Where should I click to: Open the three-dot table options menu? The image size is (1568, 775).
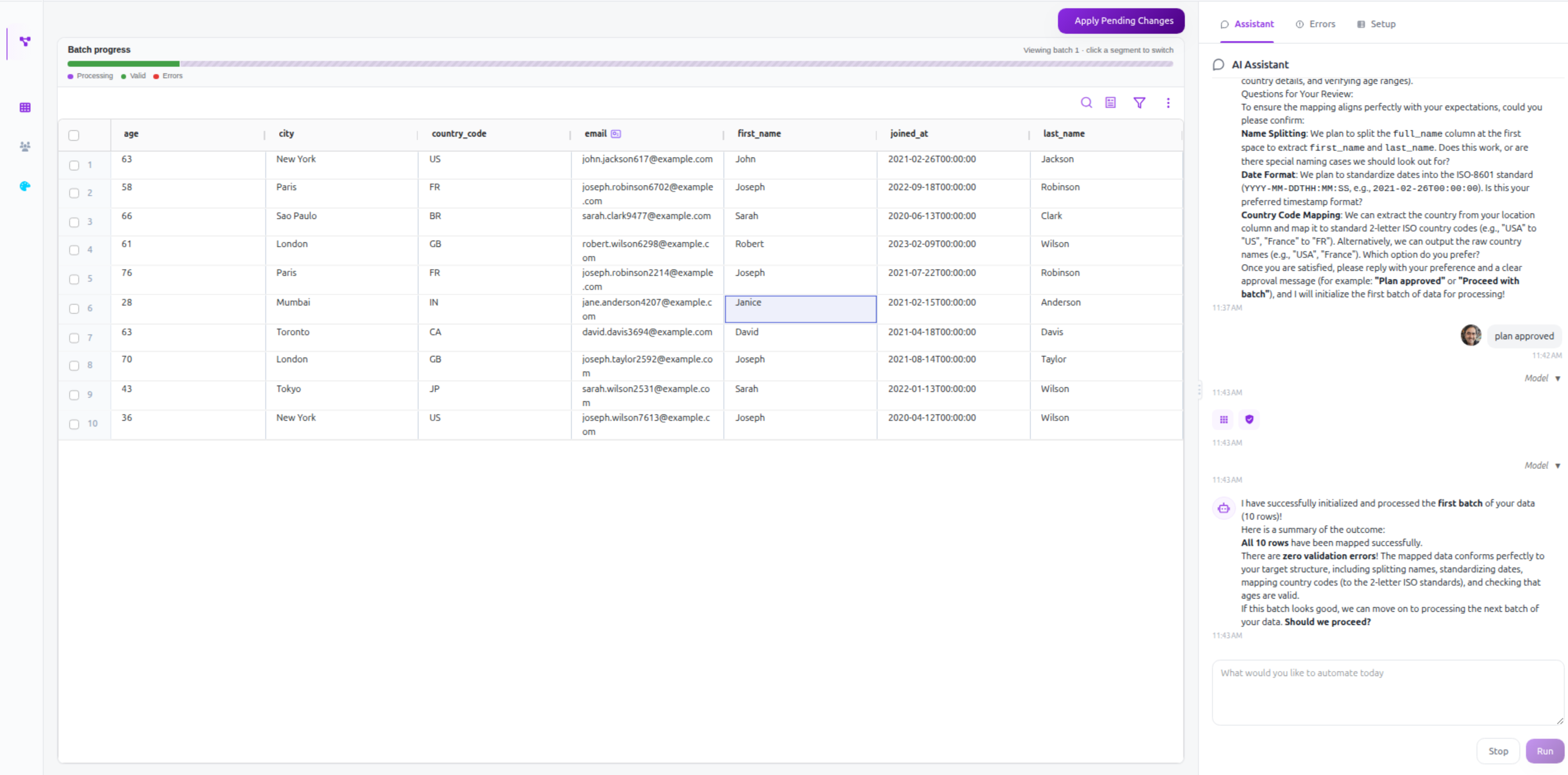coord(1168,103)
